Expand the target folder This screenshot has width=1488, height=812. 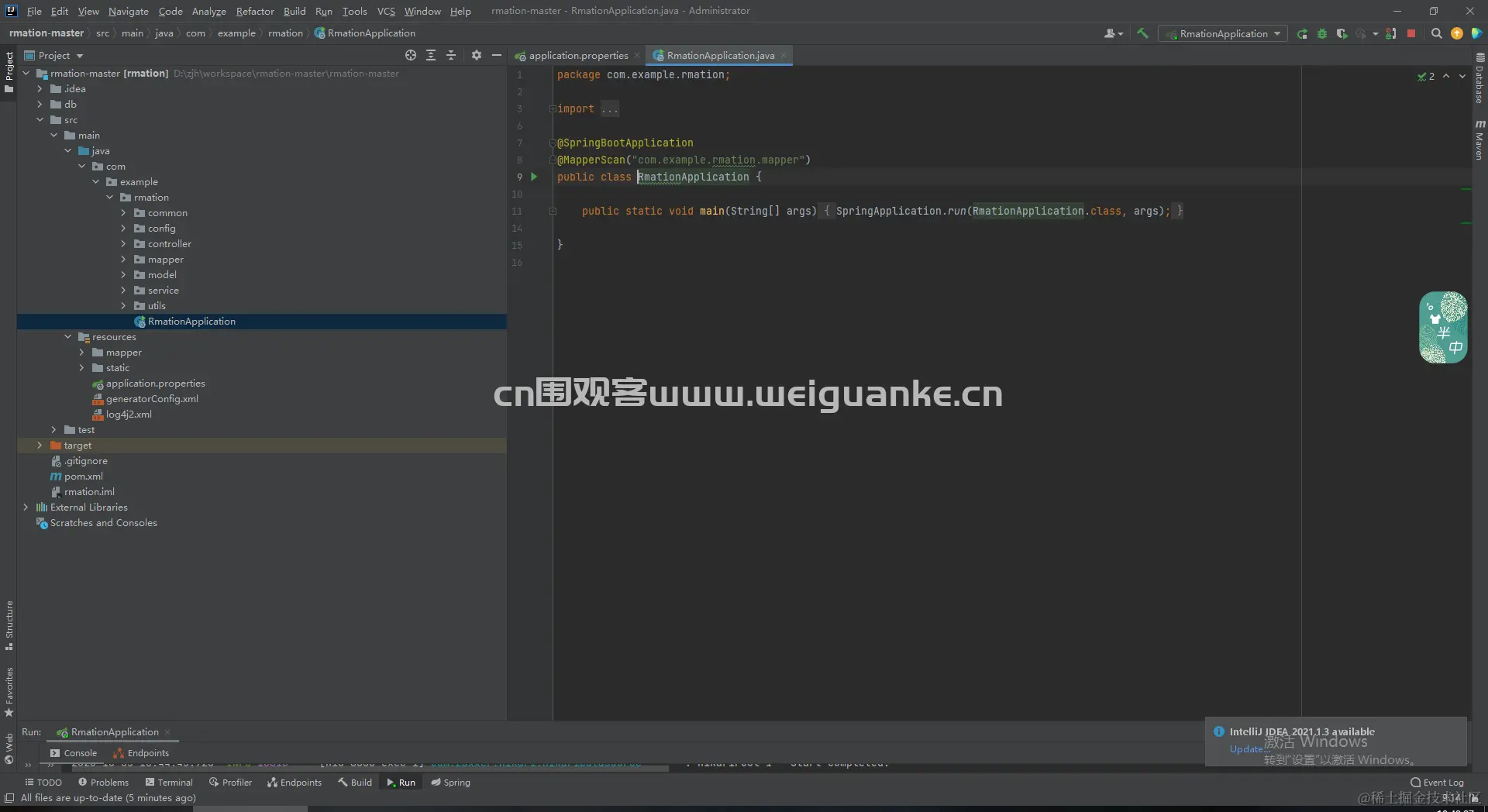[x=40, y=446]
